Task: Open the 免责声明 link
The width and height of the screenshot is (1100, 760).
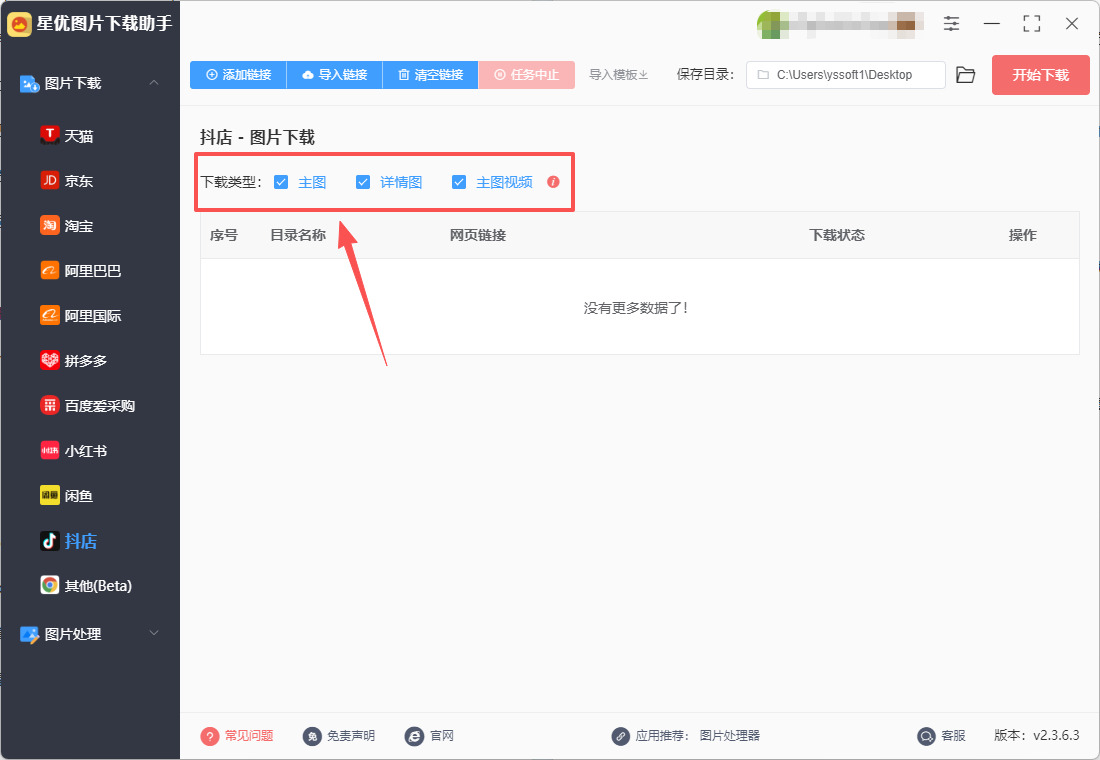Action: click(x=339, y=735)
